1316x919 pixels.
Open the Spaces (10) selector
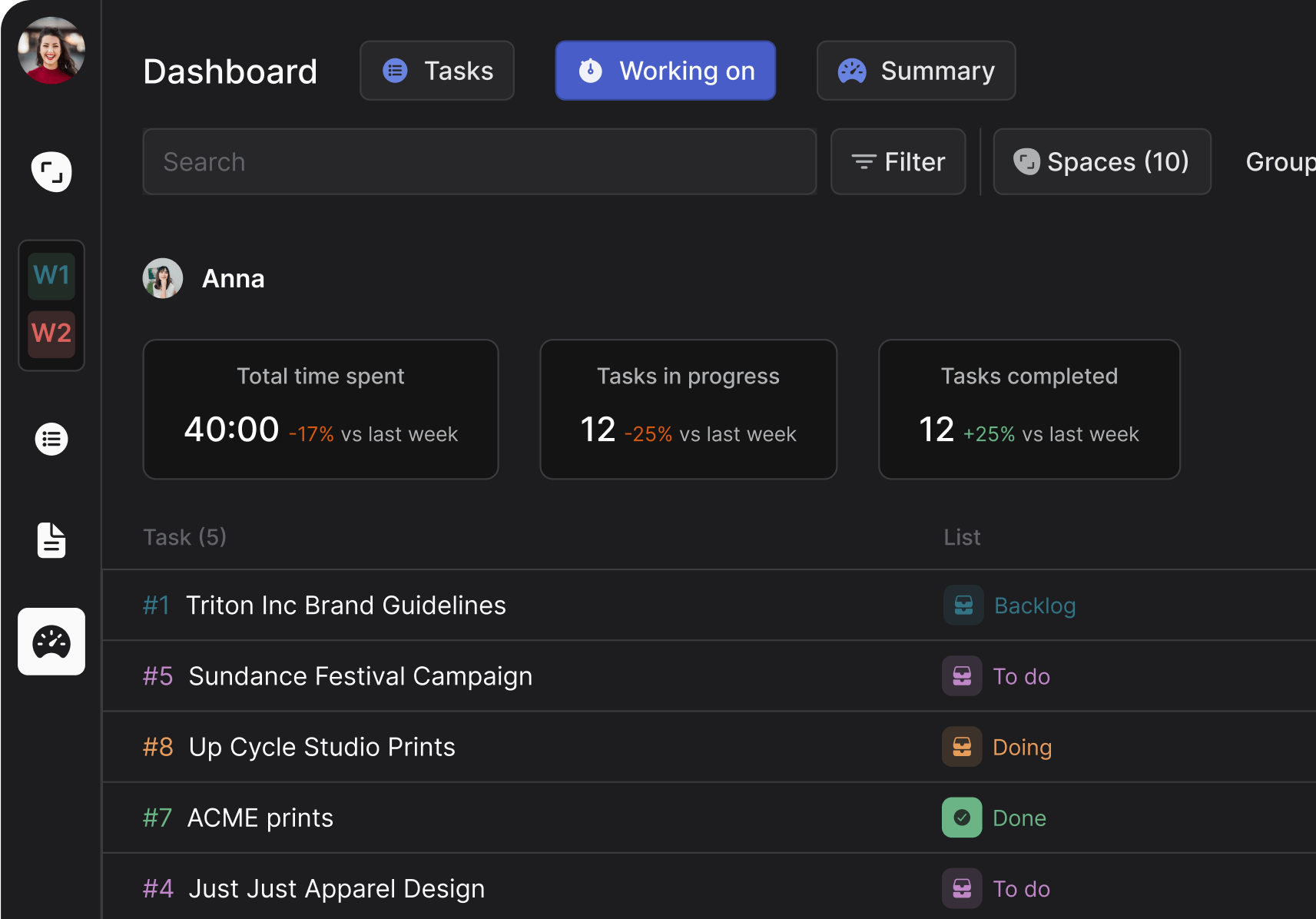tap(1102, 161)
